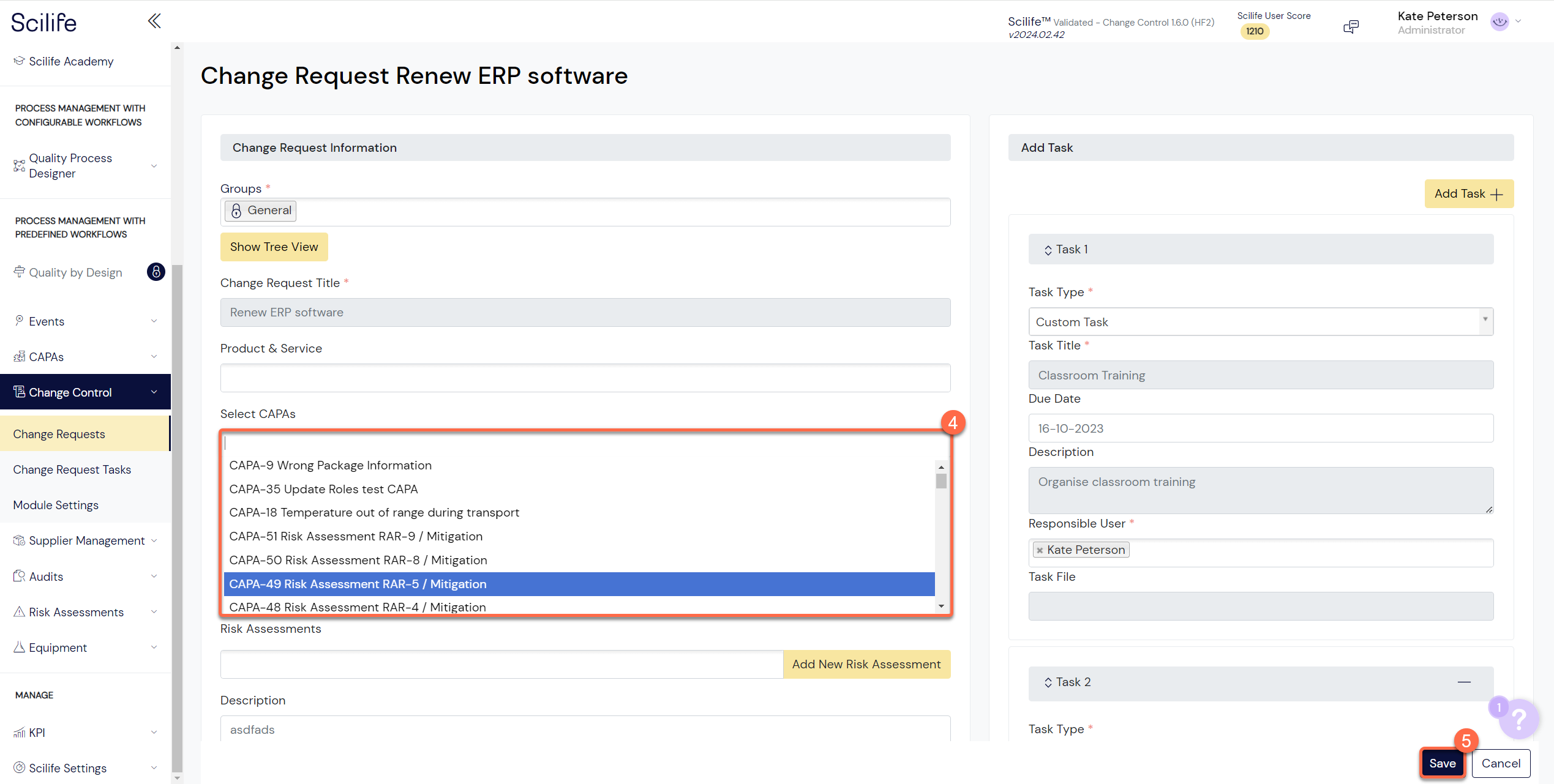Click the Show Tree View button
This screenshot has width=1554, height=784.
click(x=274, y=247)
